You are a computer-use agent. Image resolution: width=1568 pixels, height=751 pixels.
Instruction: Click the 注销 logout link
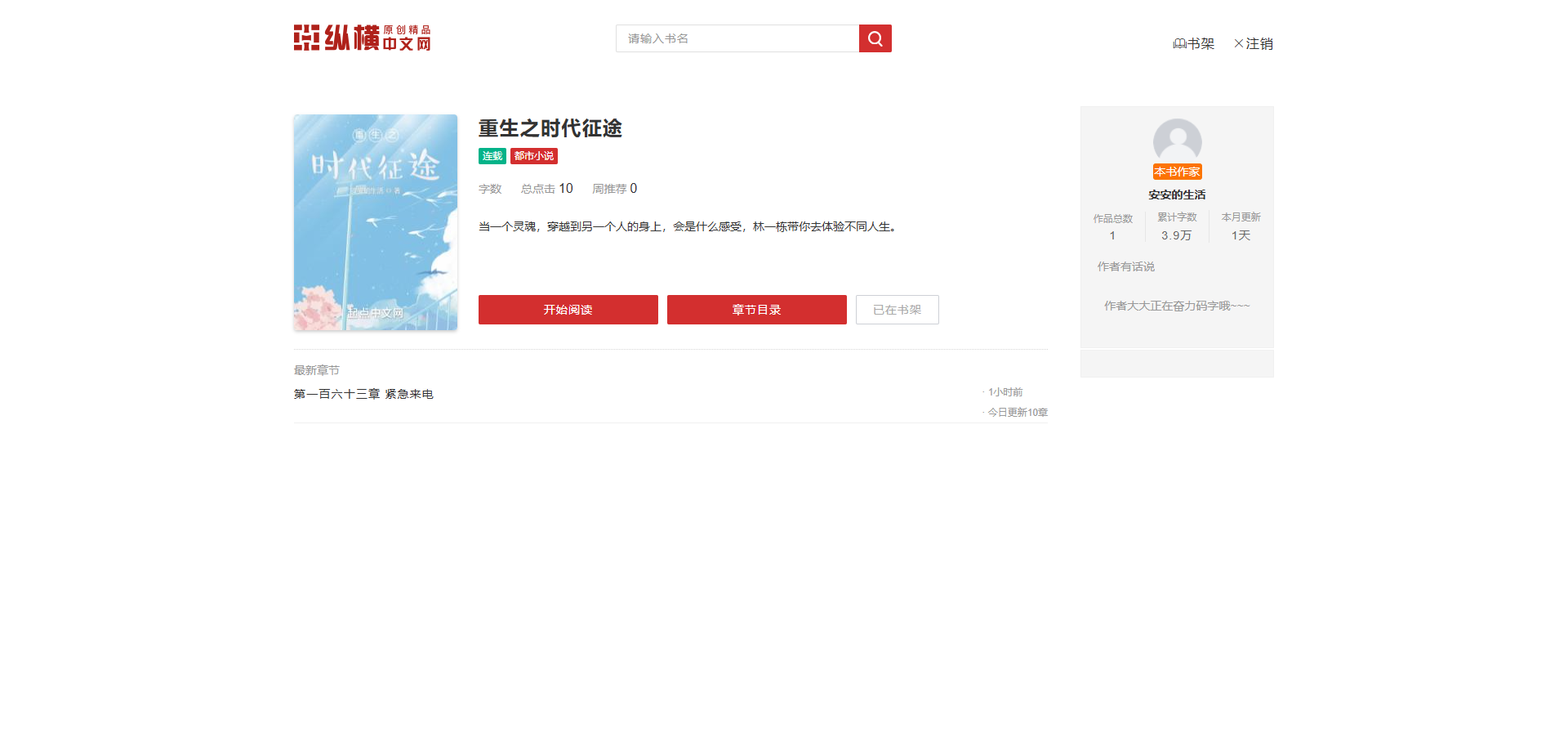1254,43
